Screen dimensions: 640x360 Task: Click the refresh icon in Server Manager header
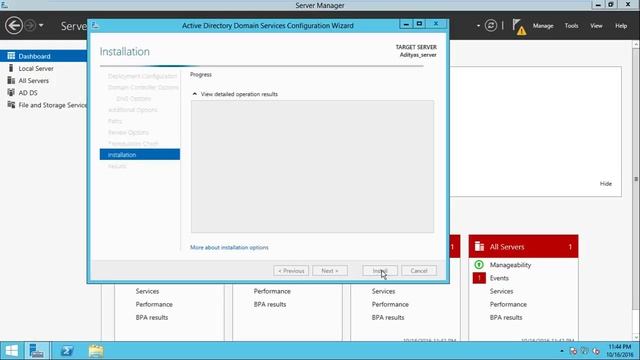[491, 26]
